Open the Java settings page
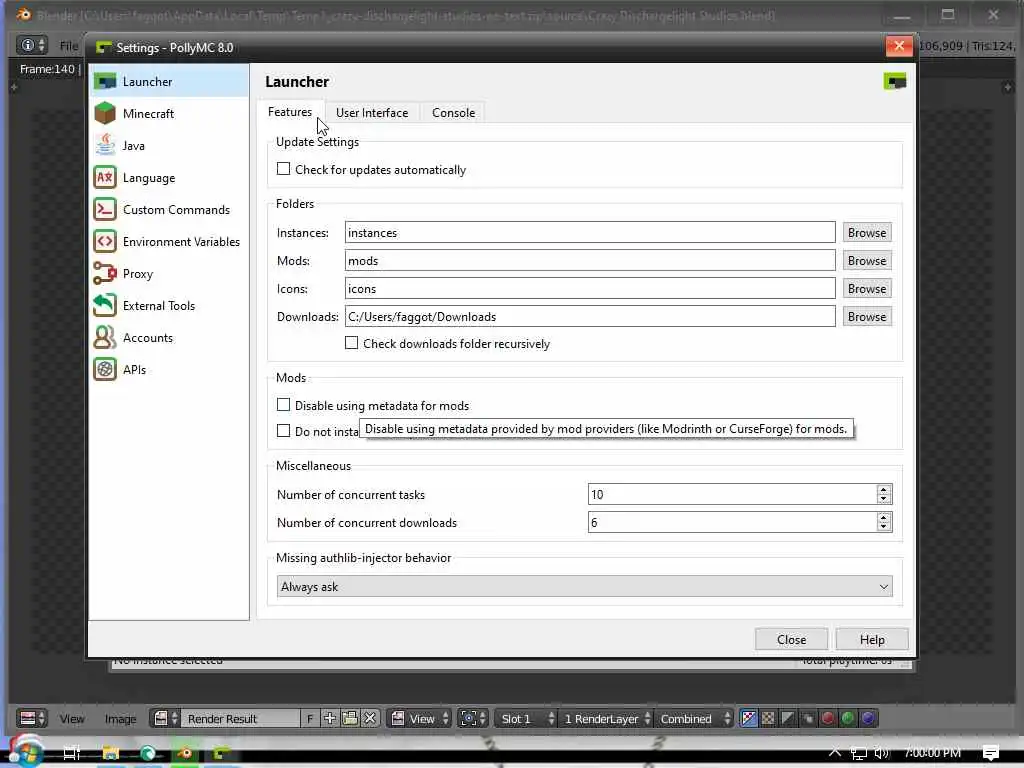 [168, 146]
